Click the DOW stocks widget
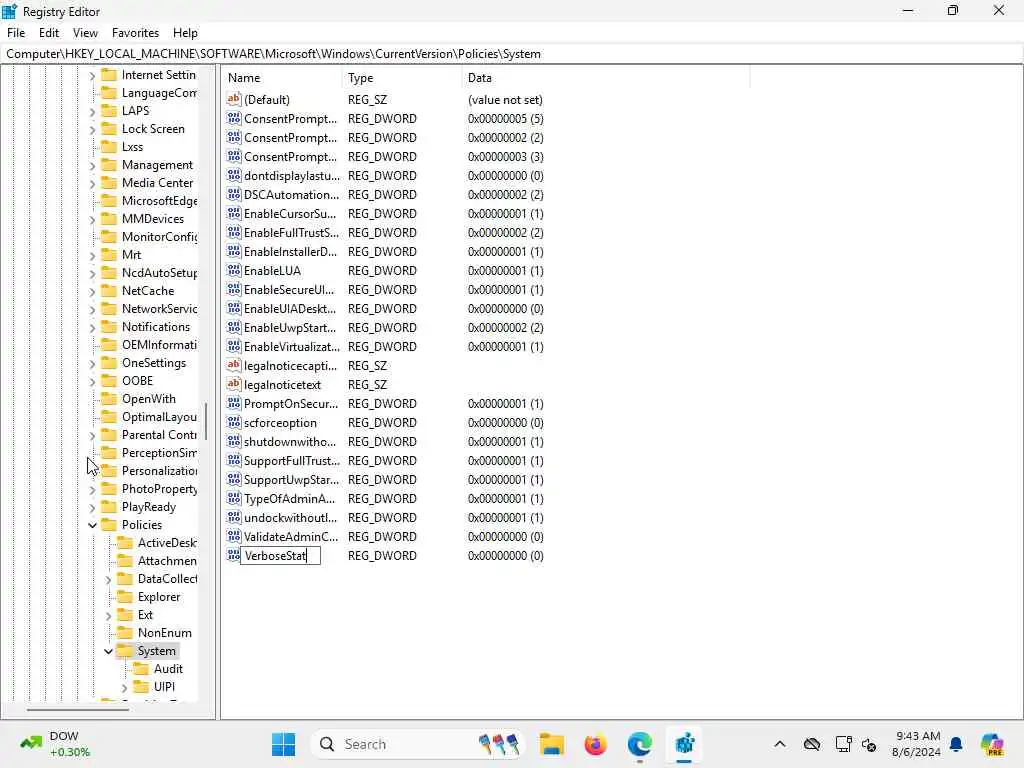Image resolution: width=1024 pixels, height=768 pixels. [55, 744]
